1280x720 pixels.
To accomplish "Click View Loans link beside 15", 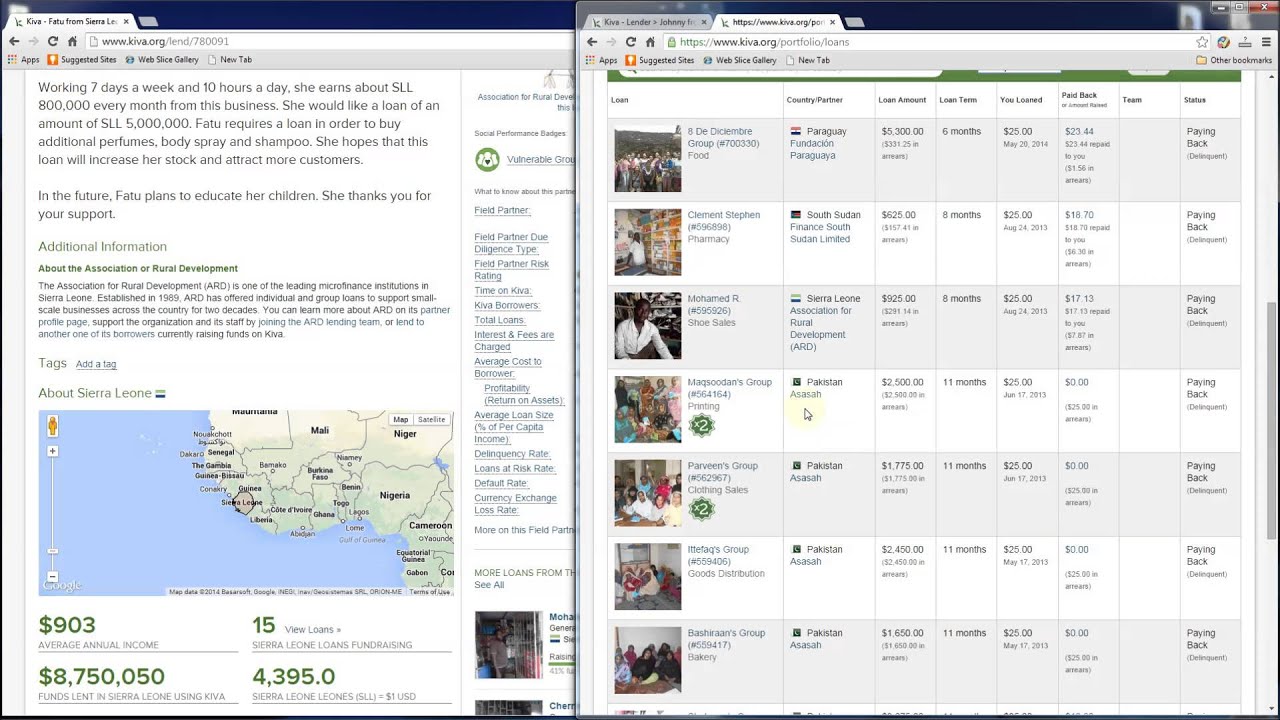I will point(312,630).
